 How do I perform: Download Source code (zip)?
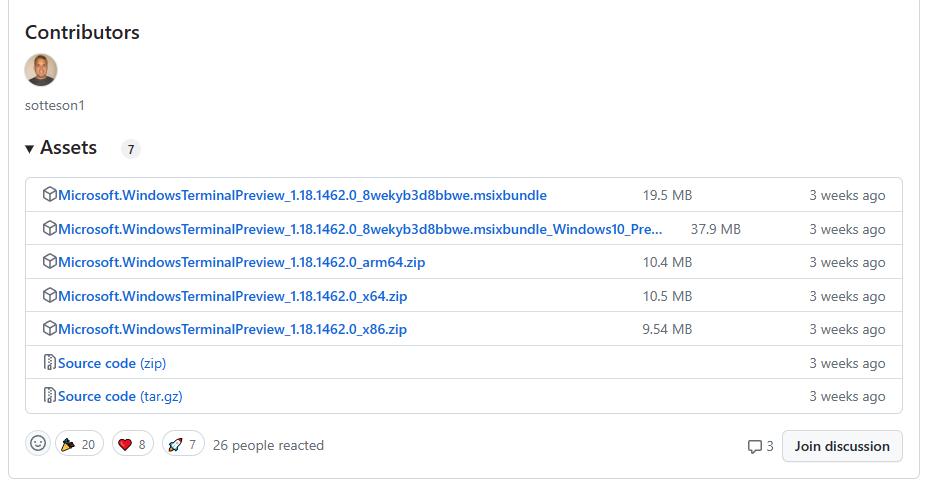[112, 363]
